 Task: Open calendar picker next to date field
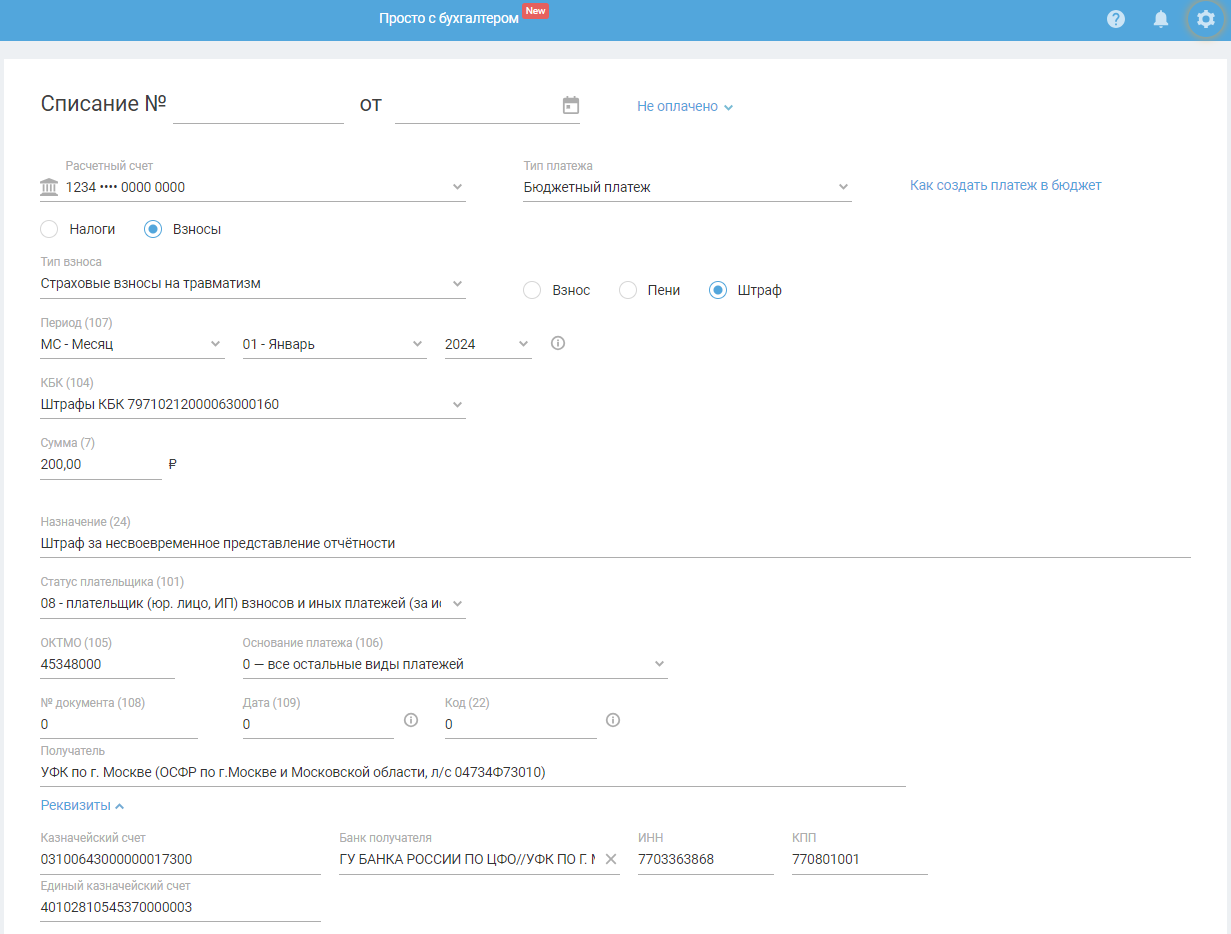571,105
